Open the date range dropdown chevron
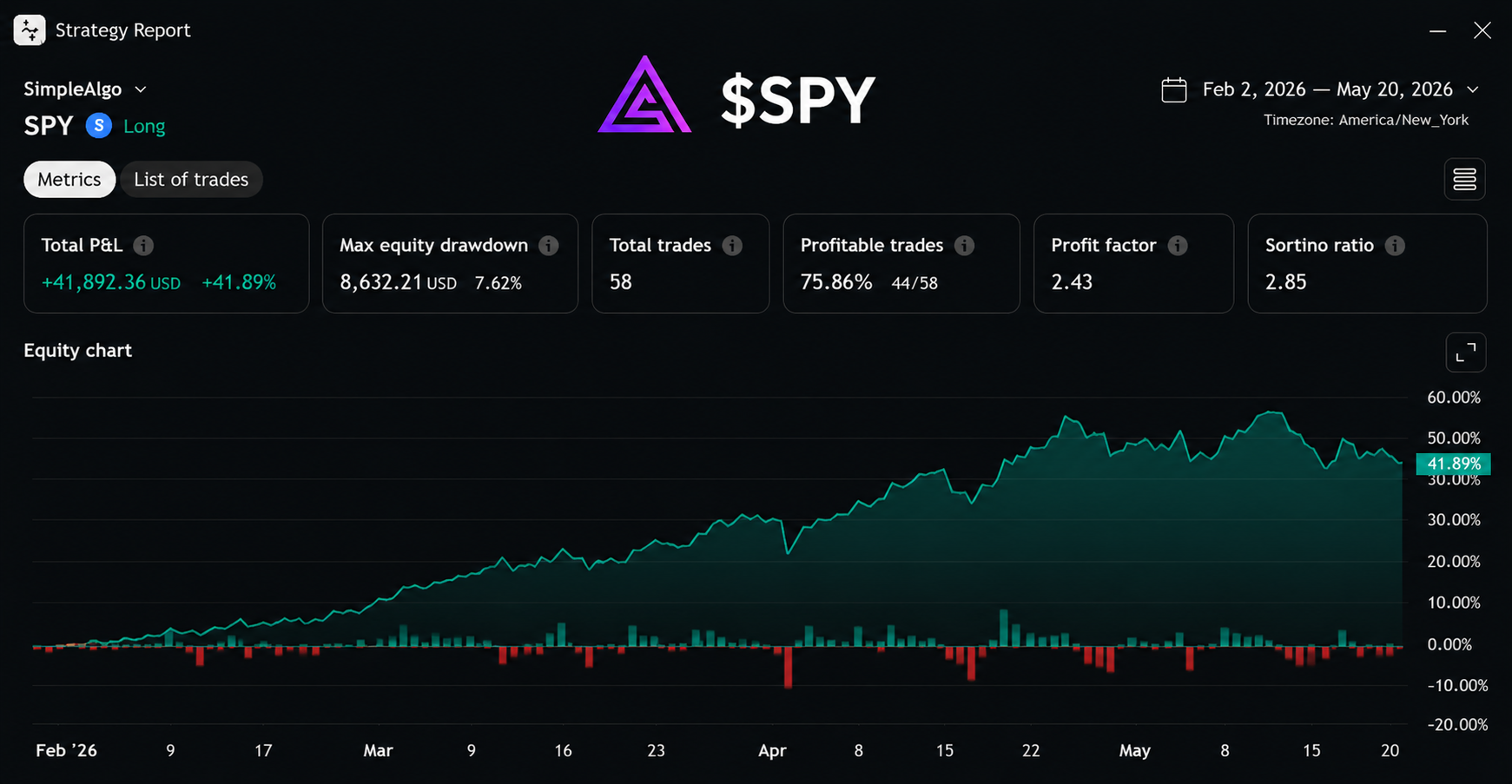 coord(1473,89)
